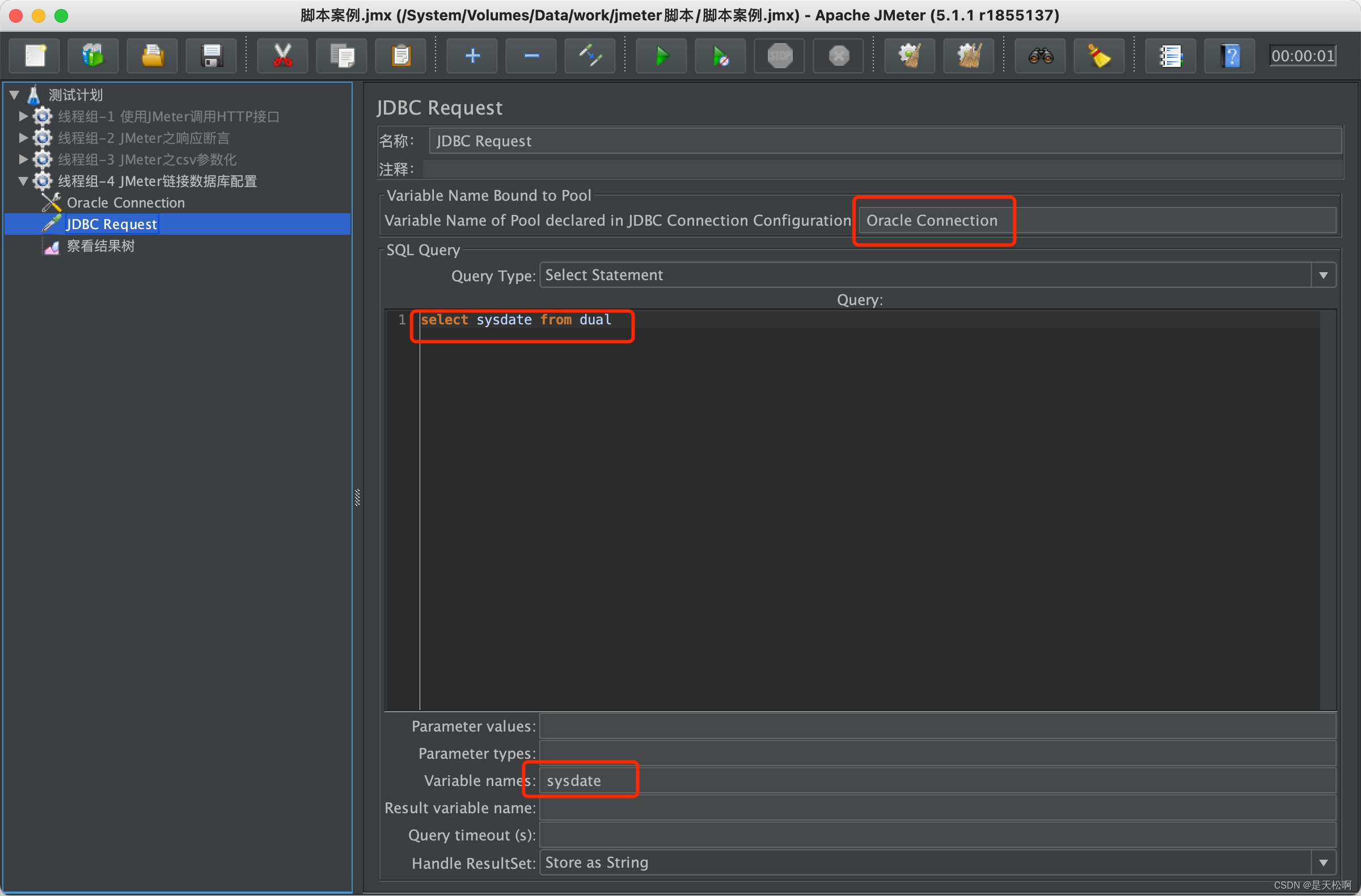Viewport: 1361px width, 896px height.
Task: Click inside the SQL query editor
Action: 869,510
